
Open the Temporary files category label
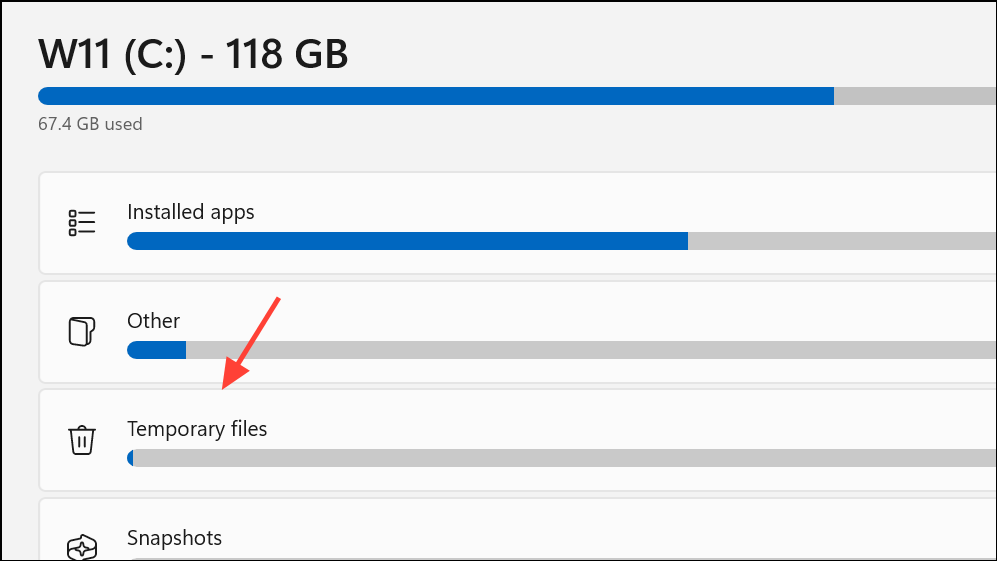[x=197, y=429]
